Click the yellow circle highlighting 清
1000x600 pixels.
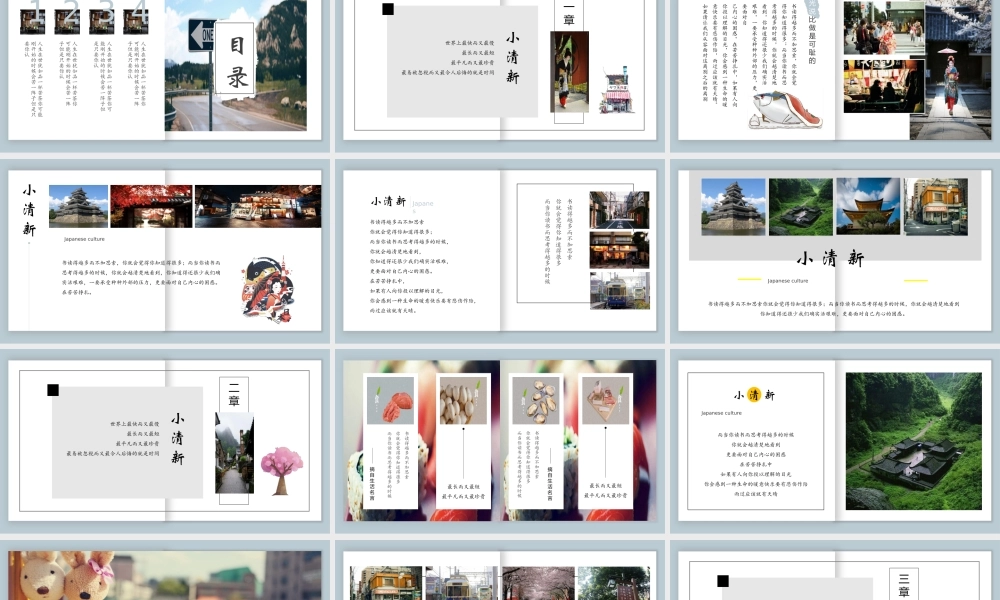(754, 395)
